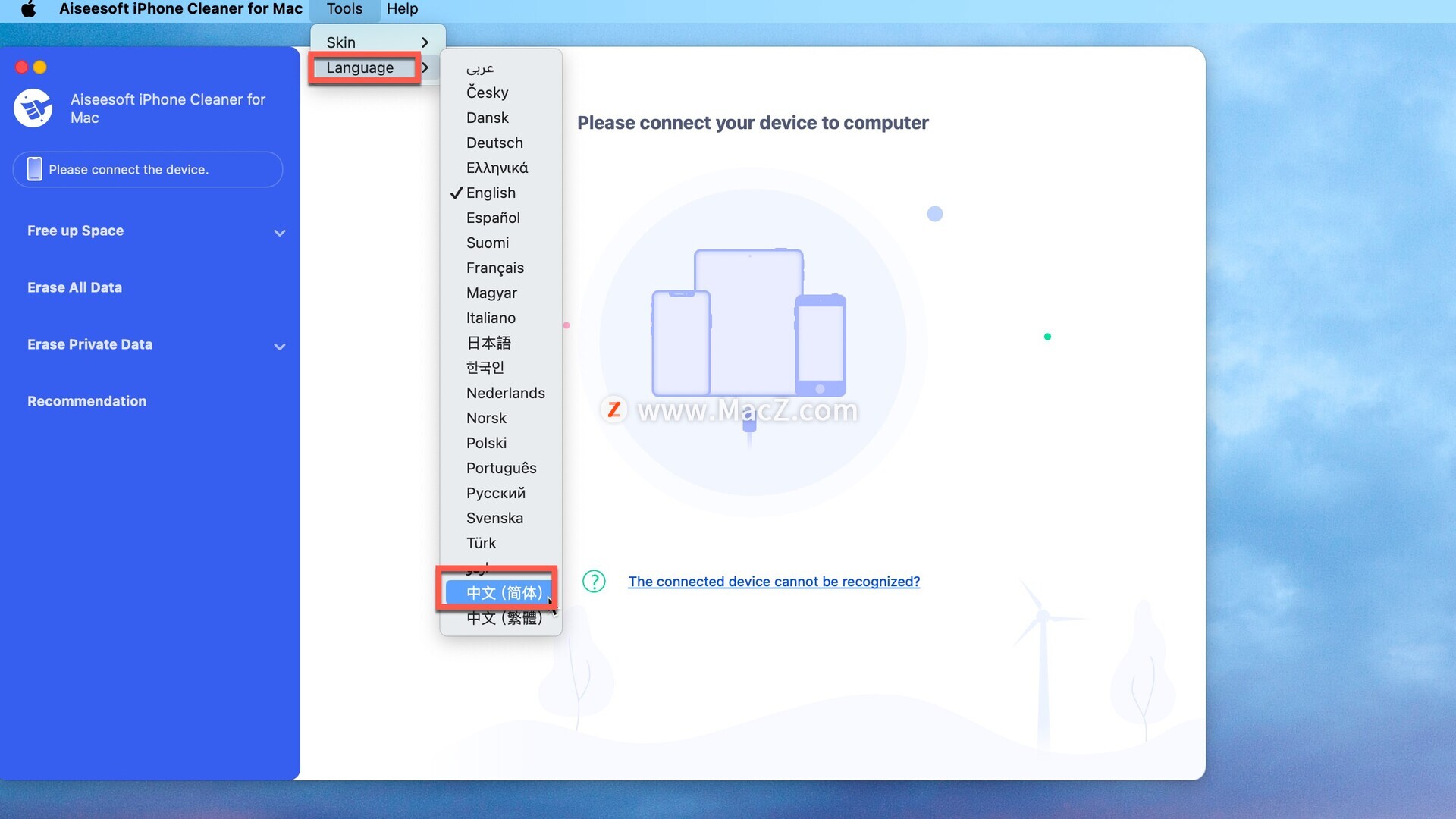This screenshot has width=1456, height=819.
Task: Close the window with red button
Action: (x=21, y=67)
